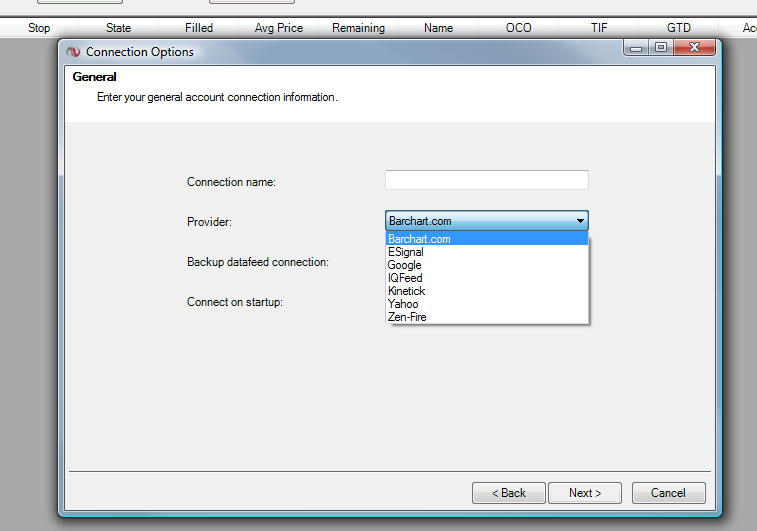757x531 pixels.
Task: Click the 'Backup datafeed connection:' label
Action: tap(258, 262)
